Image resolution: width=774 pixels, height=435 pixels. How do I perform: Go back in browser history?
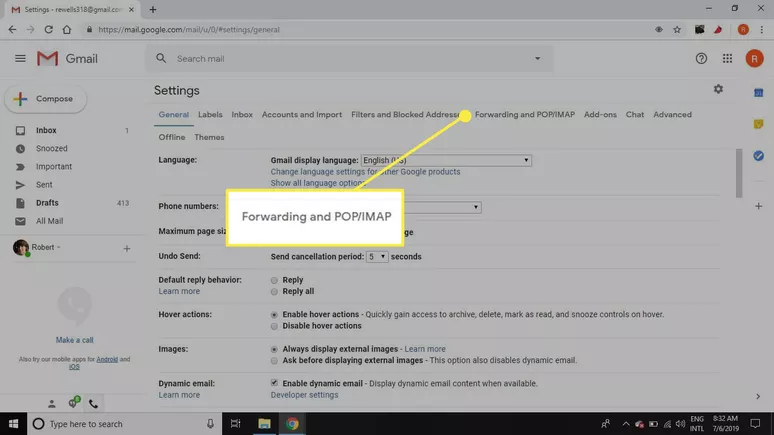tap(12, 30)
